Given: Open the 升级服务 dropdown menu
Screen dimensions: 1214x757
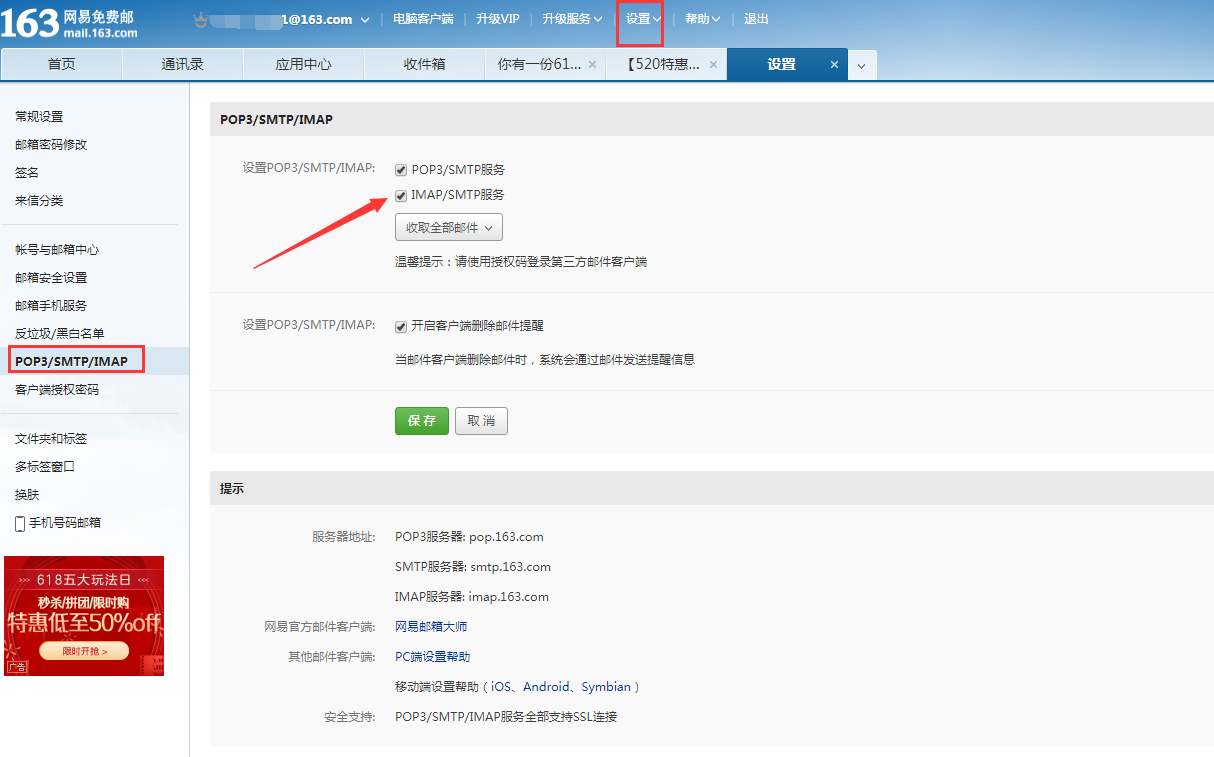Looking at the screenshot, I should point(571,18).
